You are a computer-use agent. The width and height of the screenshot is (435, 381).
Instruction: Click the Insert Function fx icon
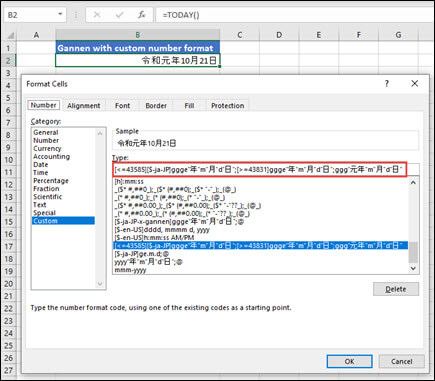tap(142, 15)
